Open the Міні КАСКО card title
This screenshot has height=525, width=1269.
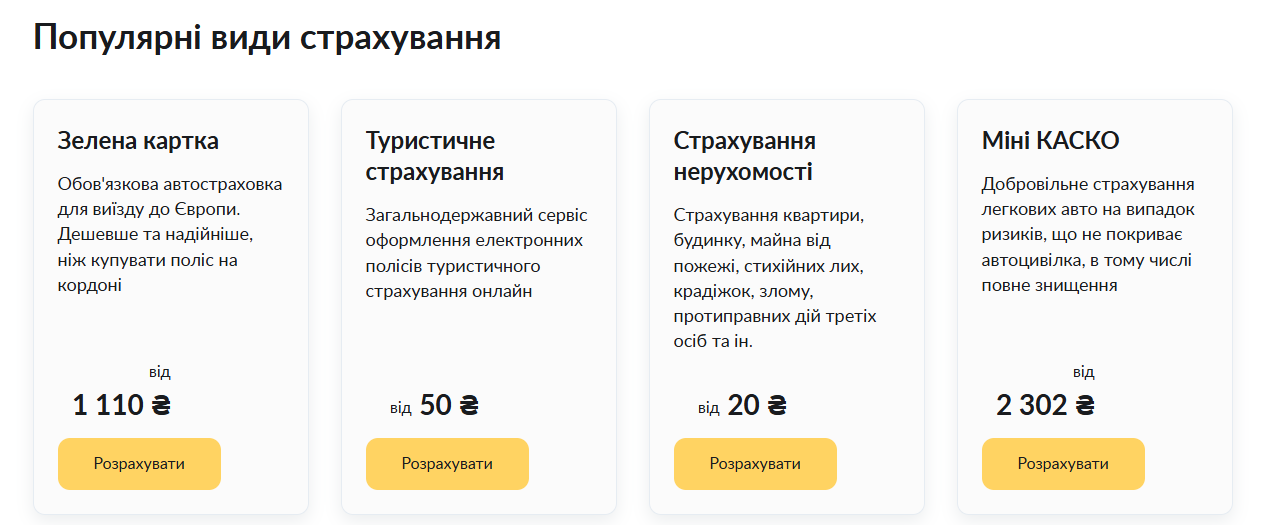tap(1051, 141)
